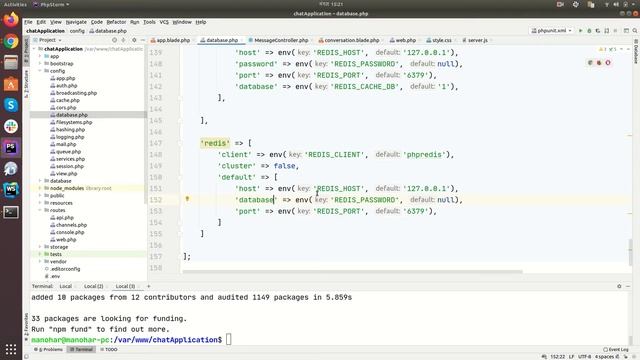
Task: Click the config breadcrumb
Action: point(77,31)
